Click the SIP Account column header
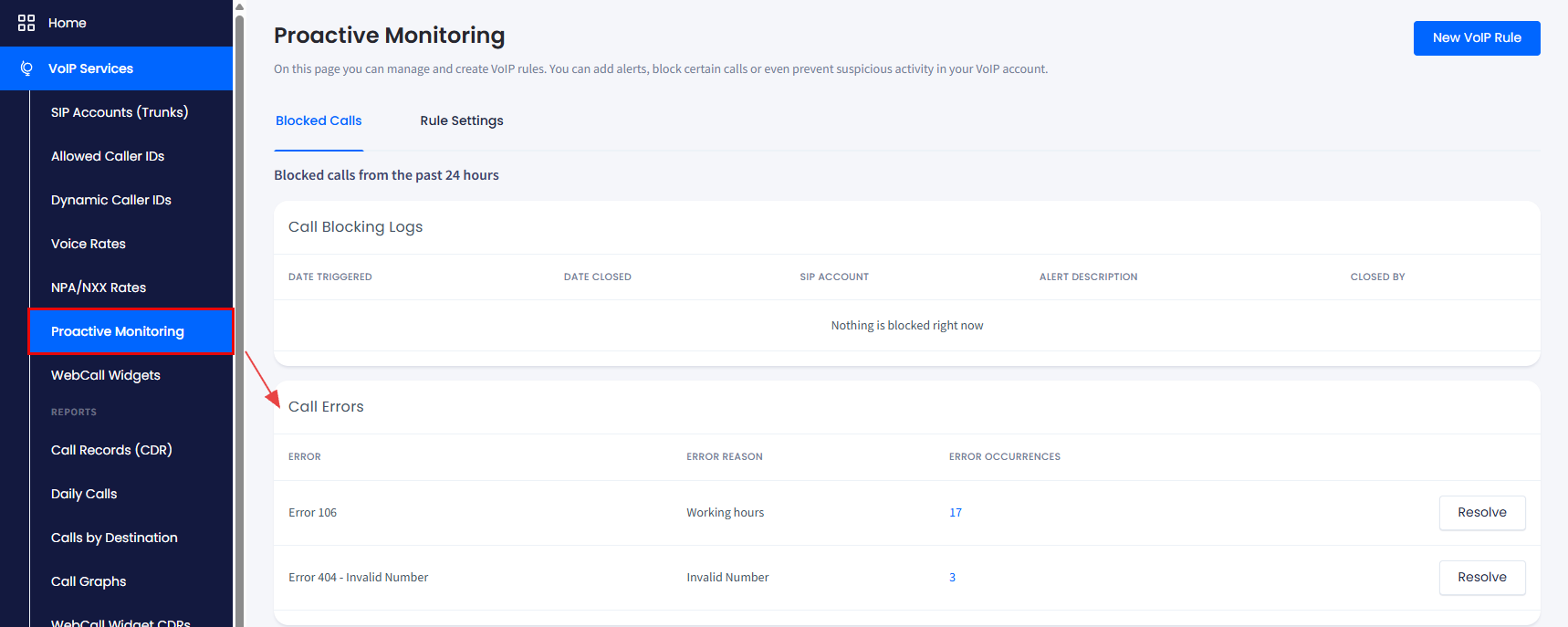 click(834, 277)
